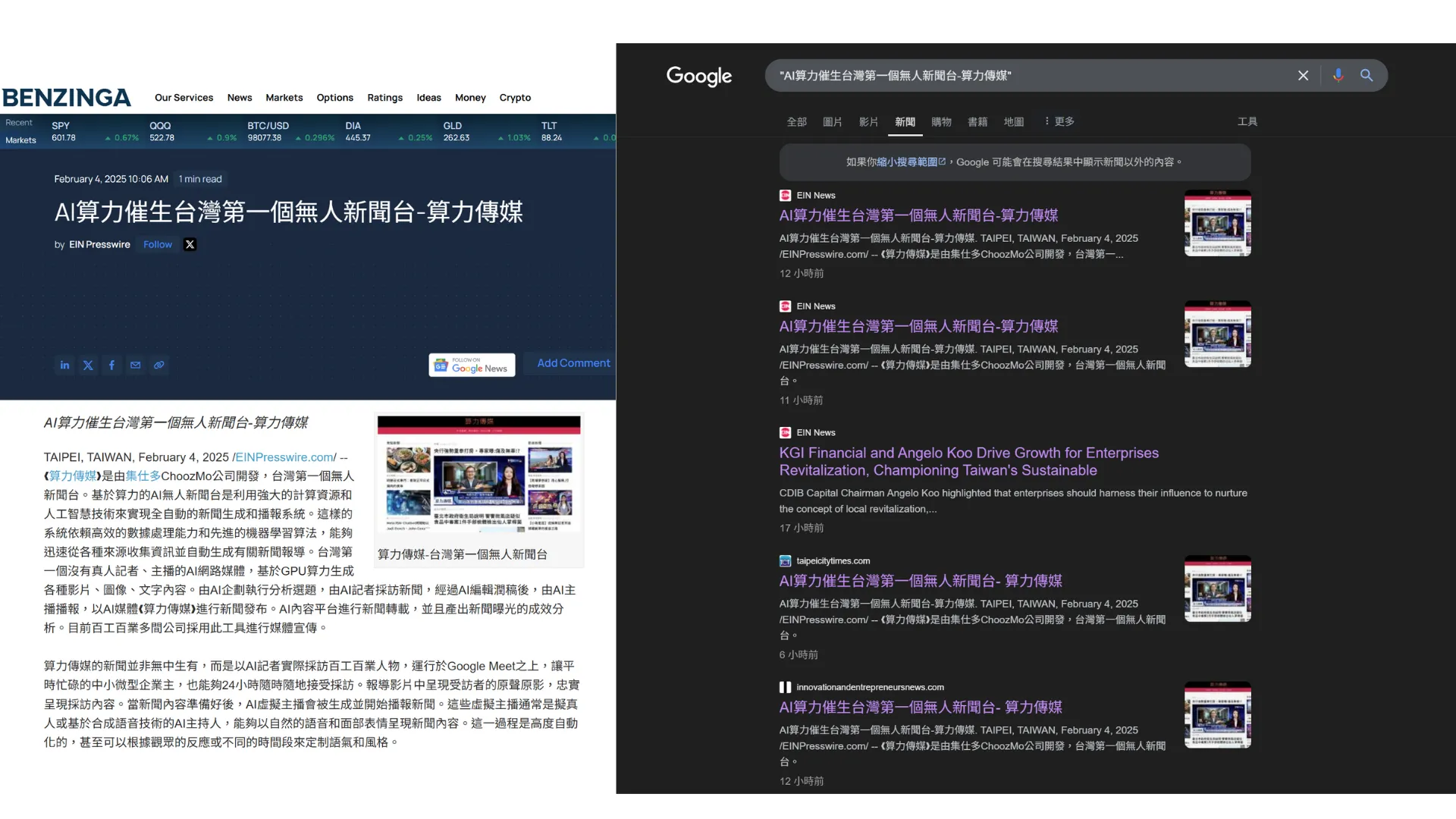Select 新聞 tab in Google results
Screen dimensions: 1456x819
click(x=905, y=121)
